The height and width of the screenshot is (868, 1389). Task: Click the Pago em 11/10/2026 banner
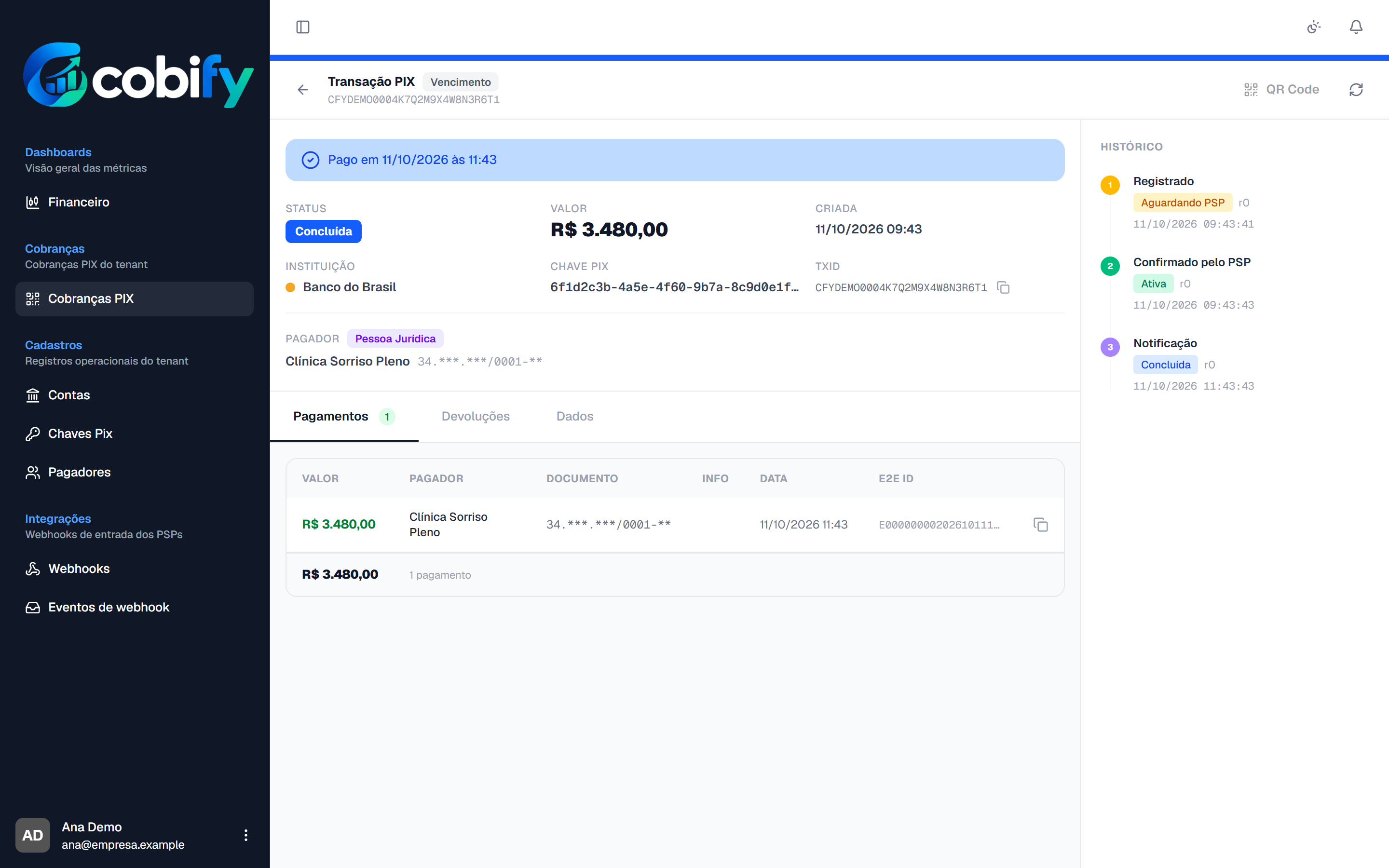point(675,160)
